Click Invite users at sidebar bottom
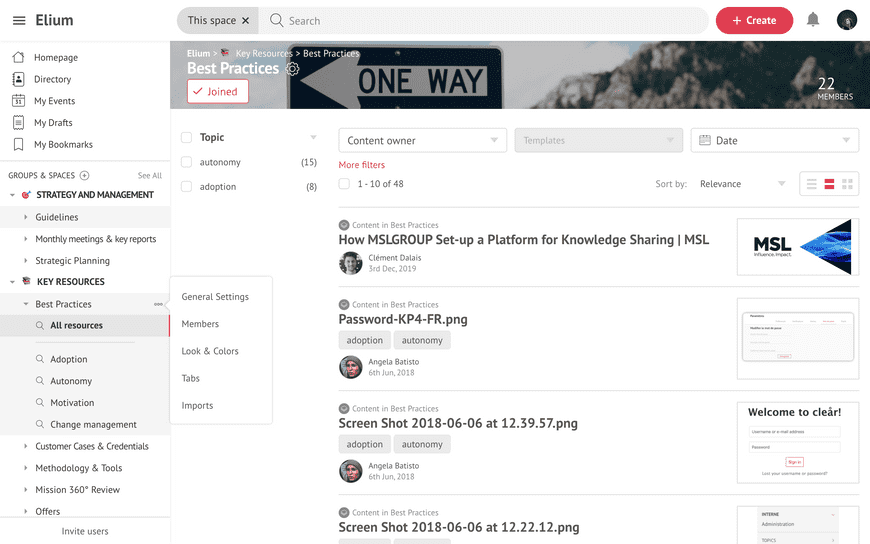This screenshot has width=870, height=544. pyautogui.click(x=85, y=531)
